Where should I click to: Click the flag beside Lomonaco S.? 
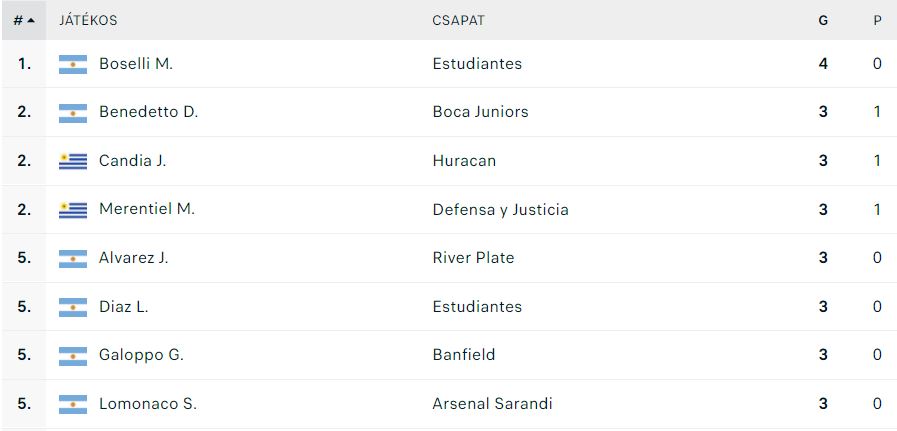tap(73, 404)
